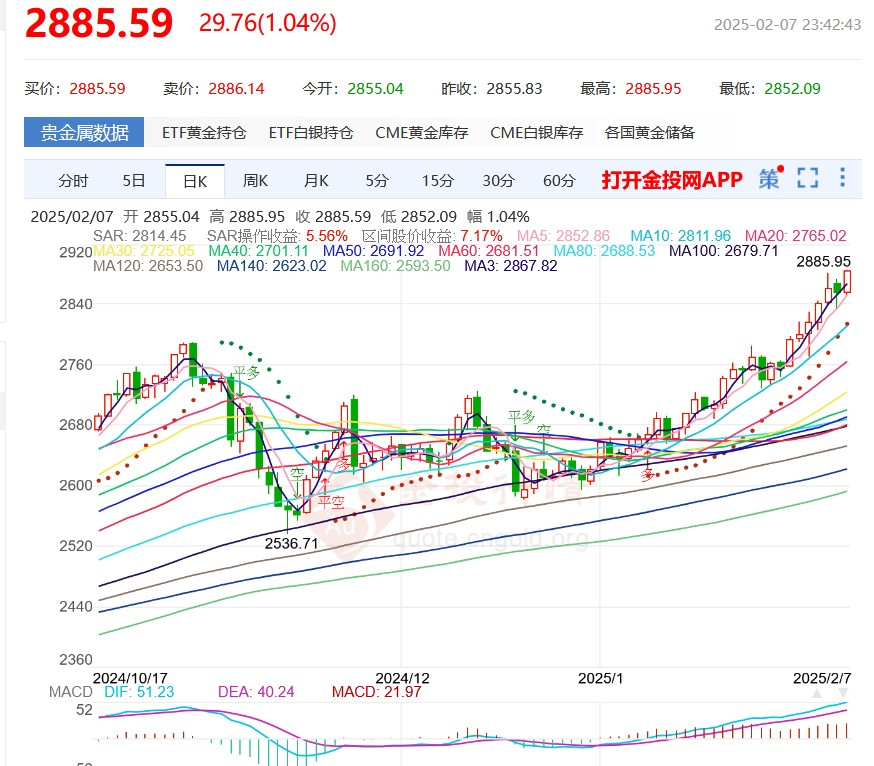Screen dimensions: 874x766
Task: Show the 分时 intraday chart
Action: [x=74, y=181]
